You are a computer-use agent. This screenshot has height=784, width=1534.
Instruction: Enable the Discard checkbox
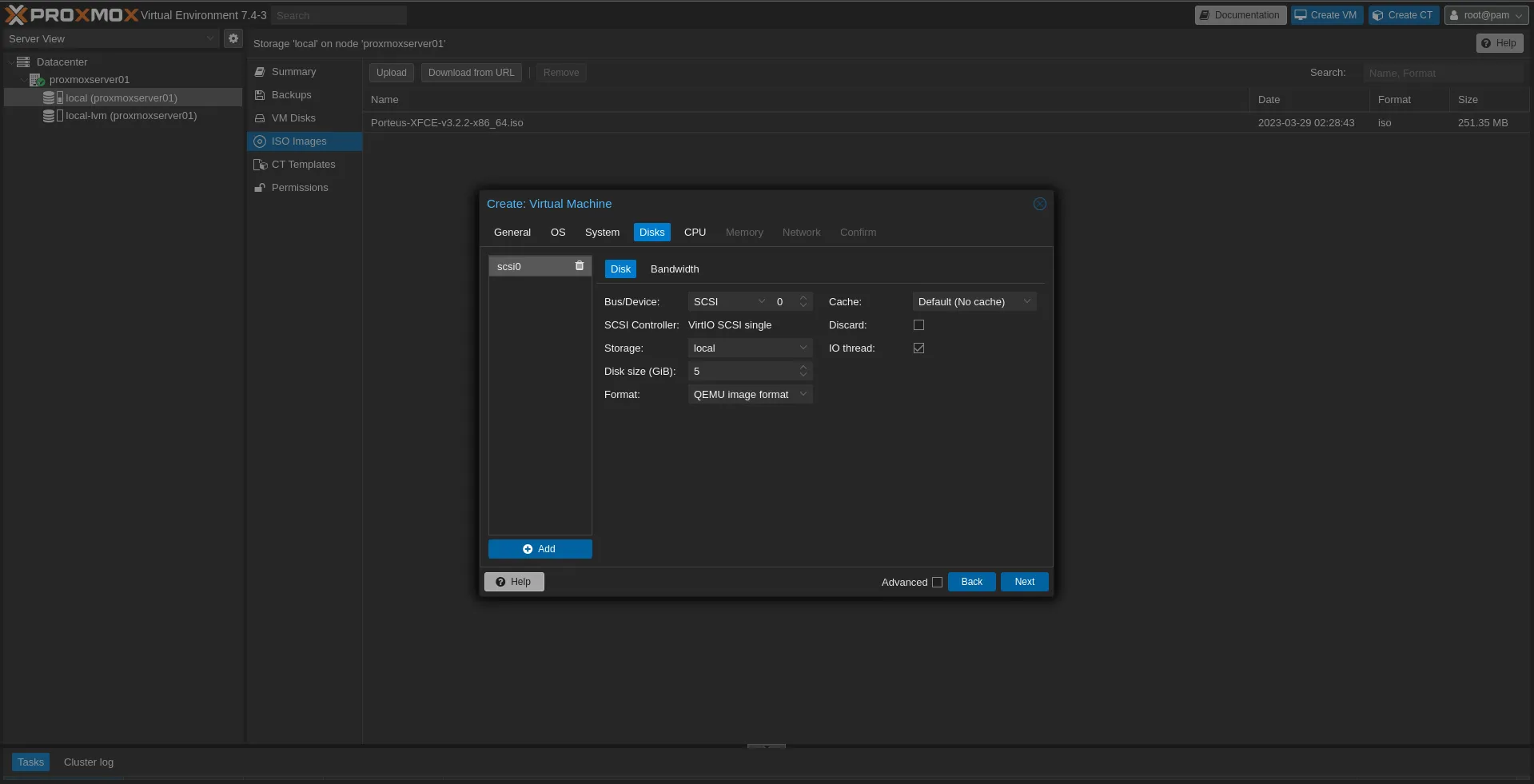[x=918, y=325]
